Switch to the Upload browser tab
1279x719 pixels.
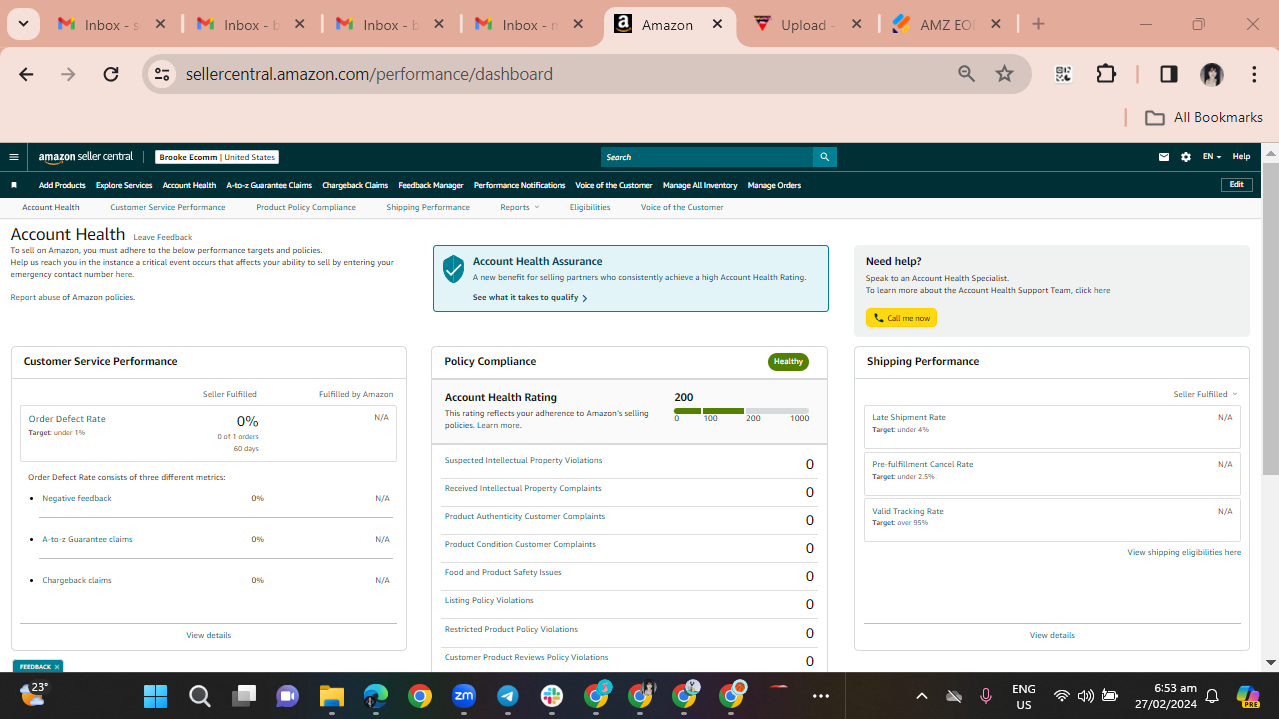pyautogui.click(x=805, y=25)
